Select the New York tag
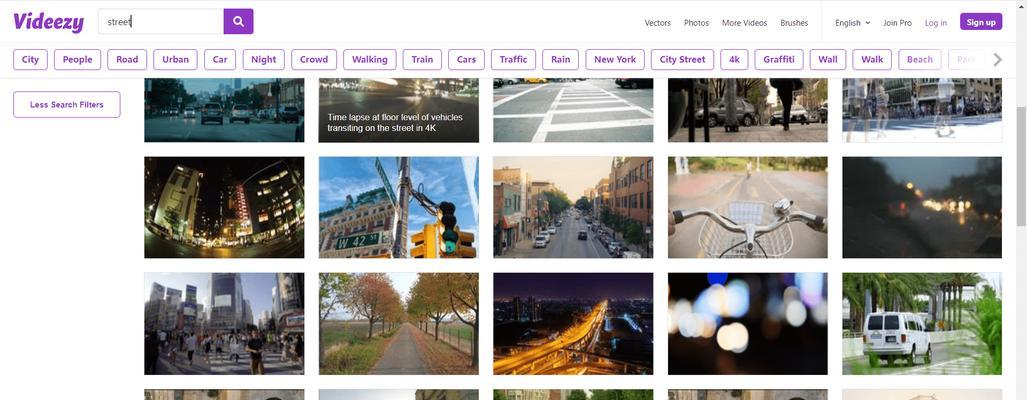The height and width of the screenshot is (400, 1027). click(x=615, y=60)
